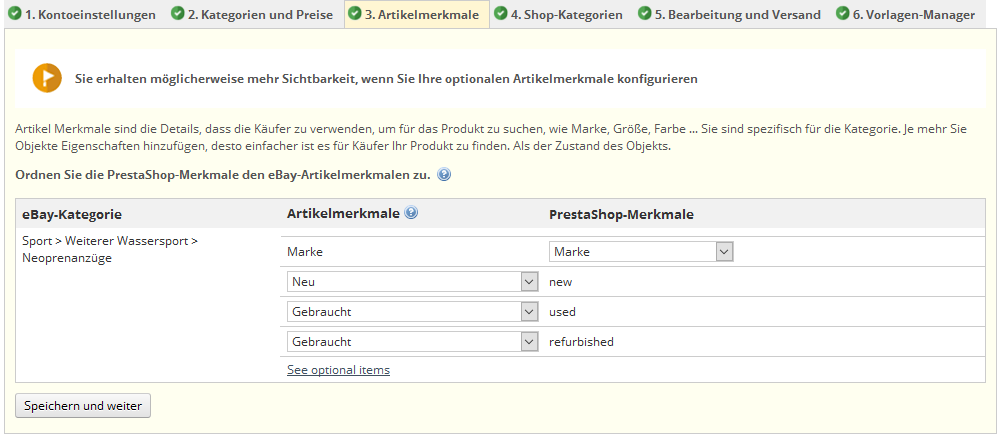Open the Marke PrestaShop-Merkmale dropdown
This screenshot has width=1003, height=438.
(x=641, y=252)
